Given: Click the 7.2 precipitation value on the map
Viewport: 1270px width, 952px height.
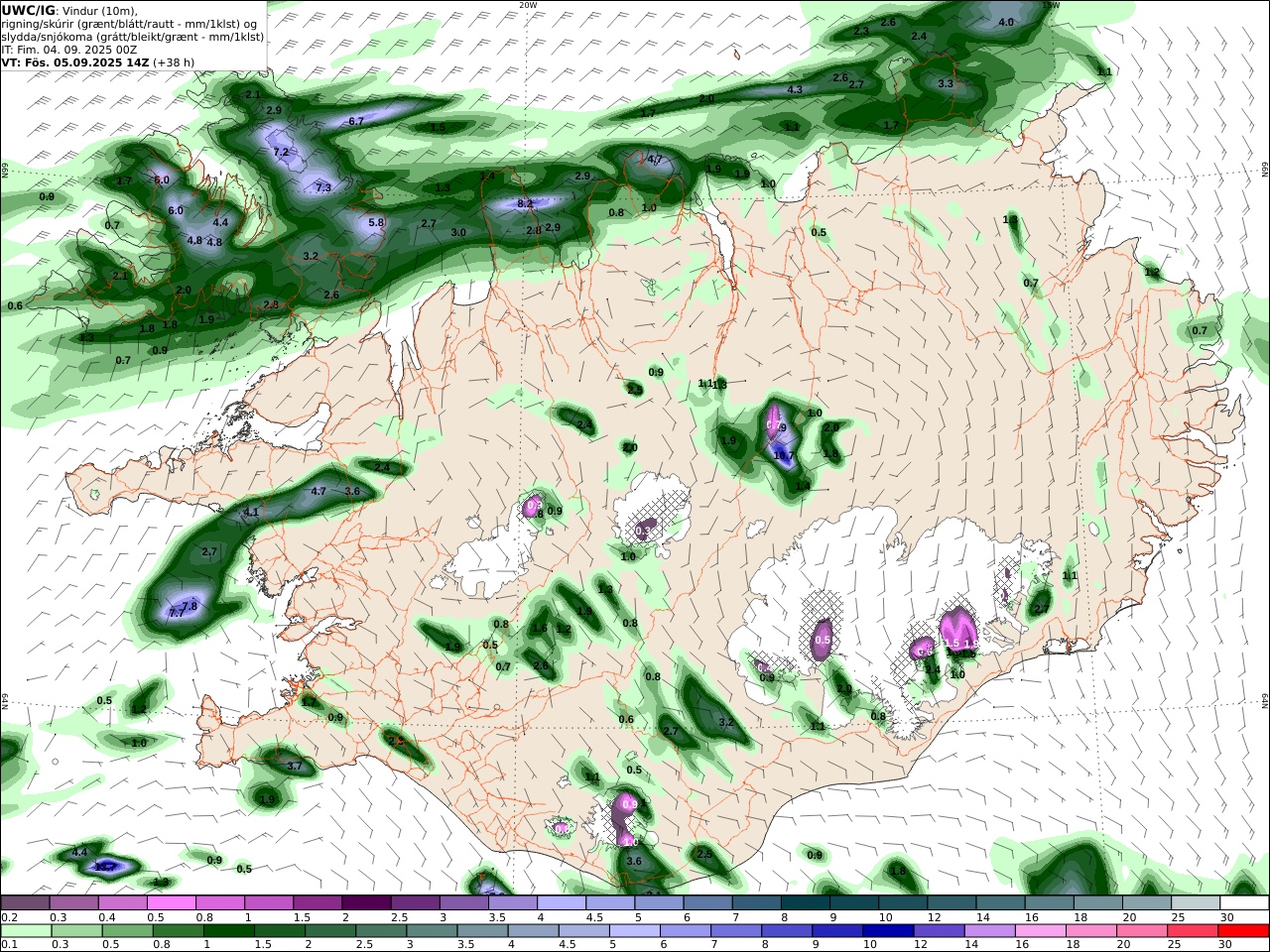Looking at the screenshot, I should coord(281,152).
